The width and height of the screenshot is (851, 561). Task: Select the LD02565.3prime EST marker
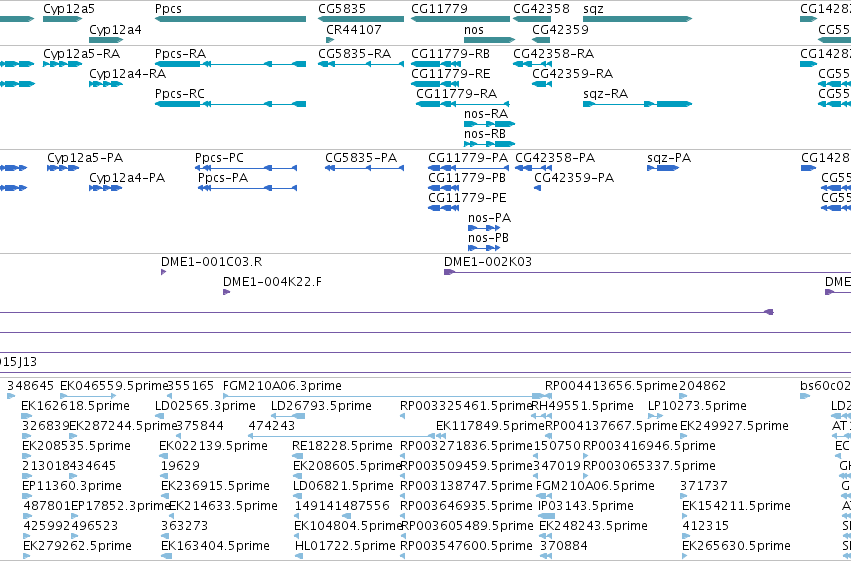(158, 416)
